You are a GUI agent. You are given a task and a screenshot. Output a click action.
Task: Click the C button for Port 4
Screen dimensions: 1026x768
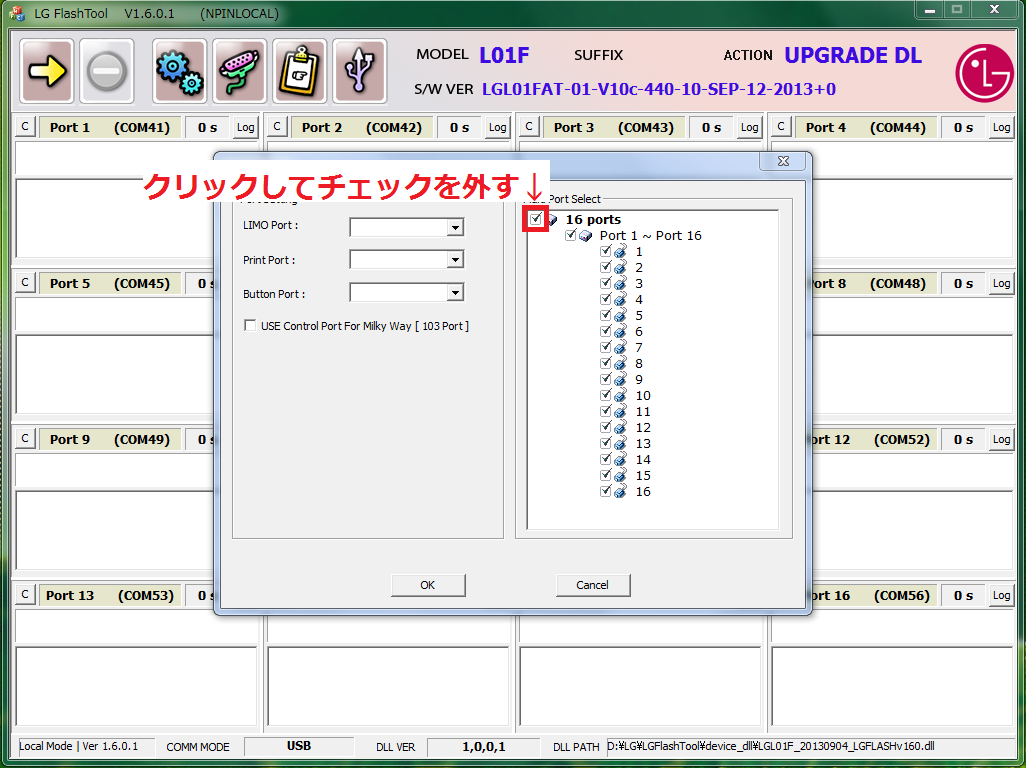(x=781, y=127)
